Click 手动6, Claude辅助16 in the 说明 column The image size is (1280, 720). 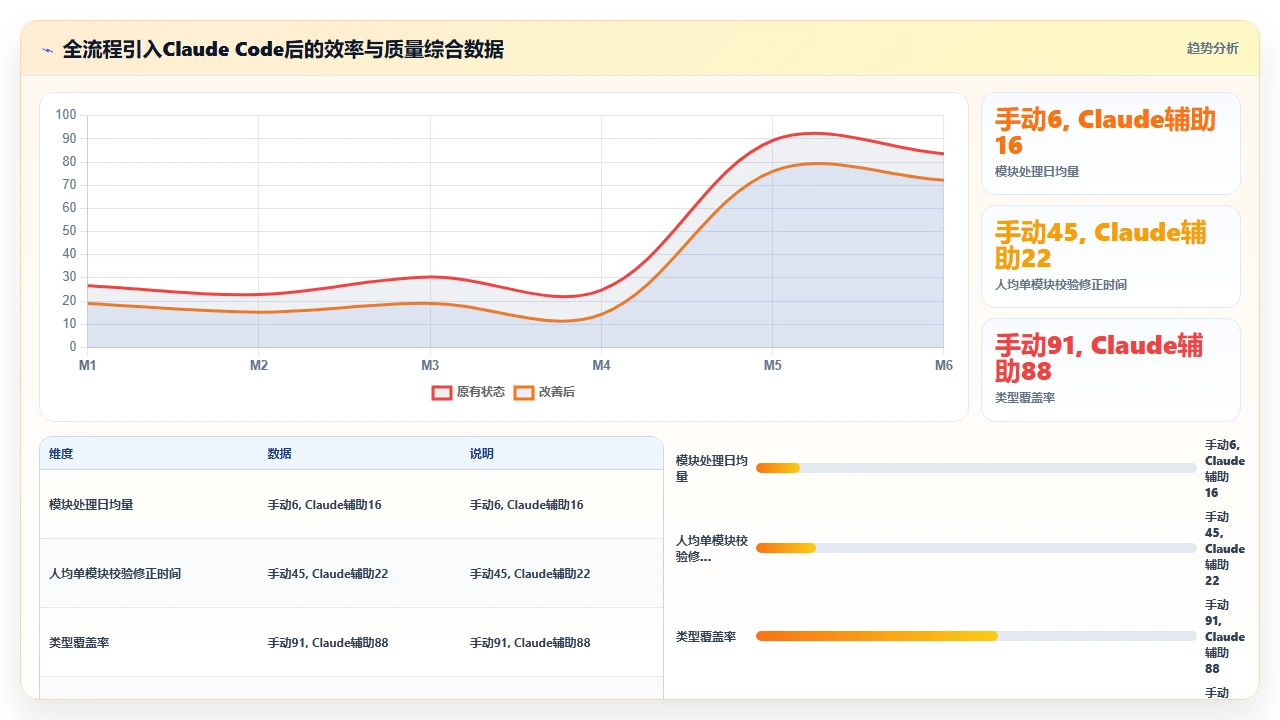pos(527,505)
